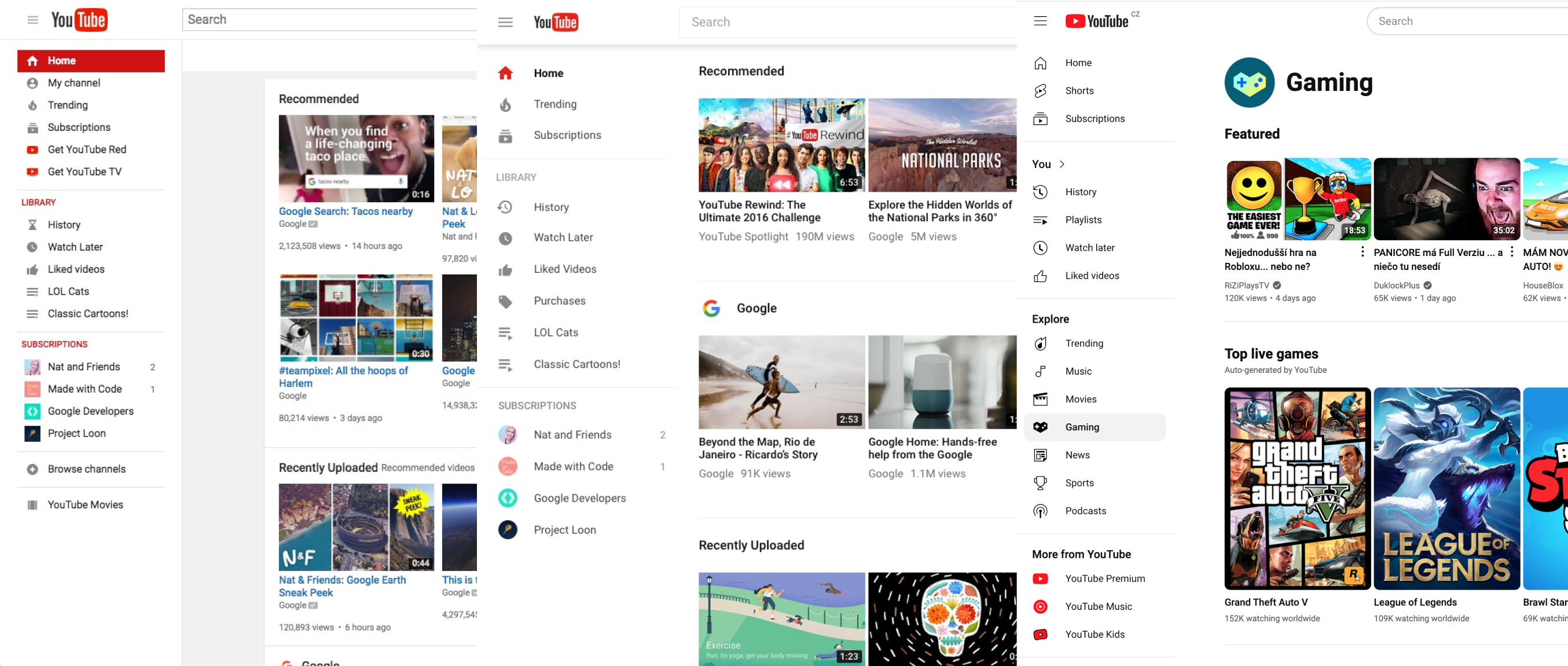
Task: Click YouTube Spotlight channel under Rewind video
Action: 743,237
